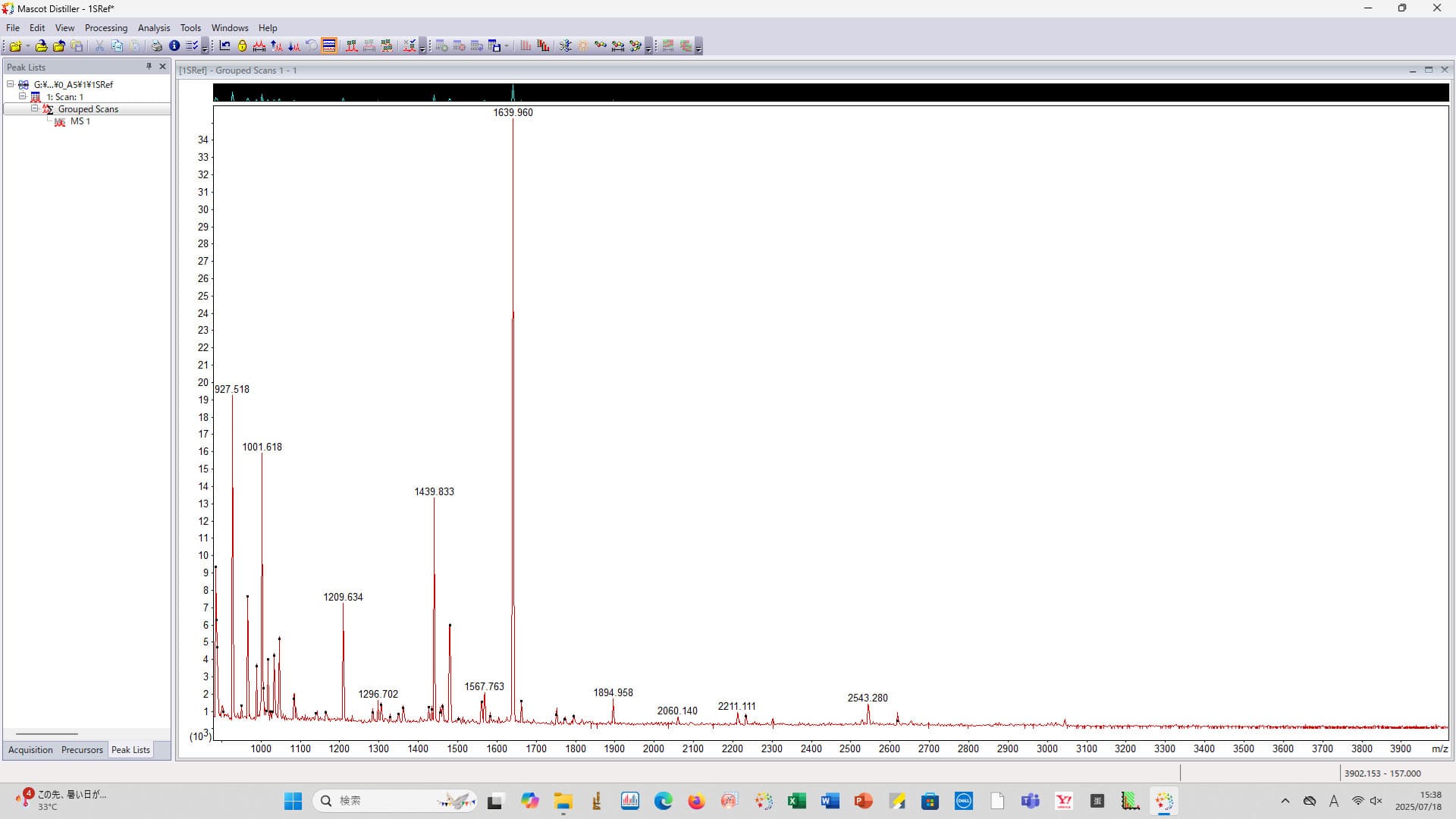Collapse the Grouped Scans tree node
Image resolution: width=1456 pixels, height=819 pixels.
coord(34,109)
